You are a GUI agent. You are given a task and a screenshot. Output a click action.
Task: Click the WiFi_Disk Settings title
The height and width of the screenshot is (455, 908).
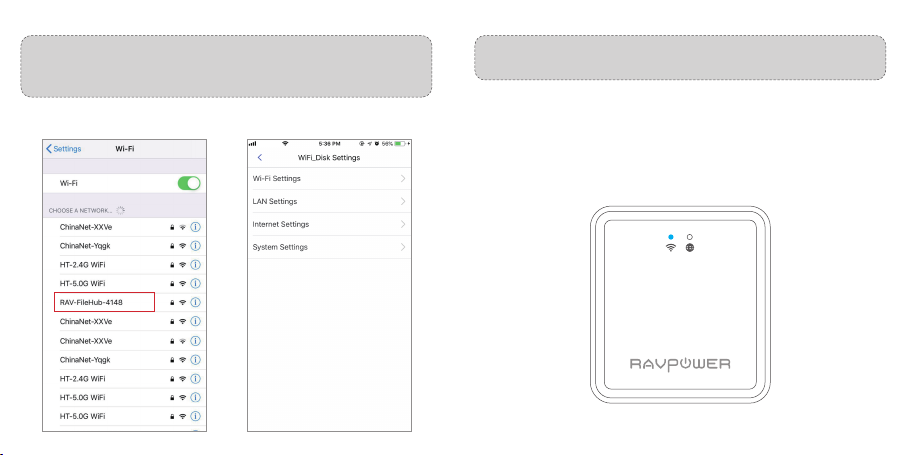tap(329, 157)
